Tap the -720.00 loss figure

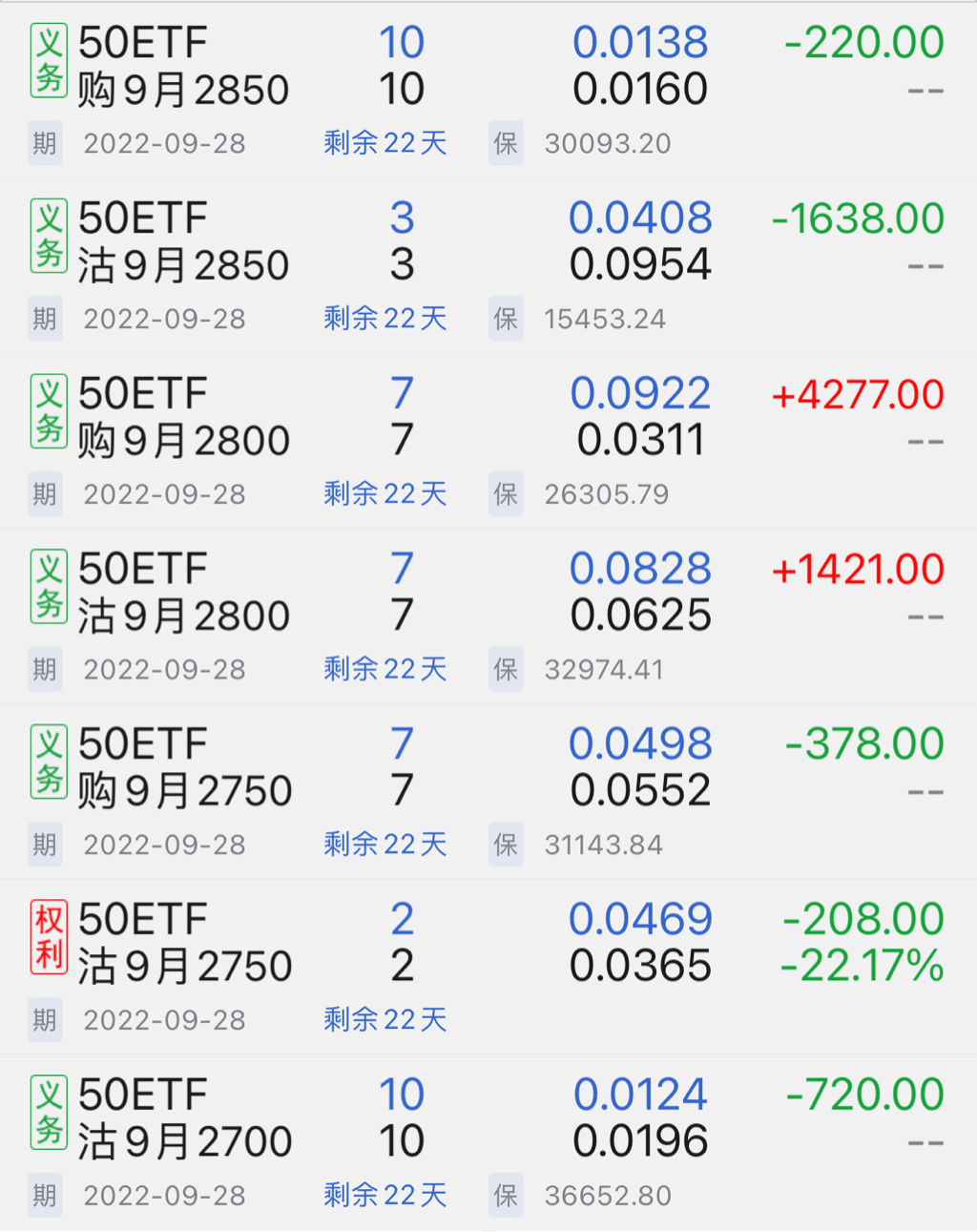(864, 1095)
